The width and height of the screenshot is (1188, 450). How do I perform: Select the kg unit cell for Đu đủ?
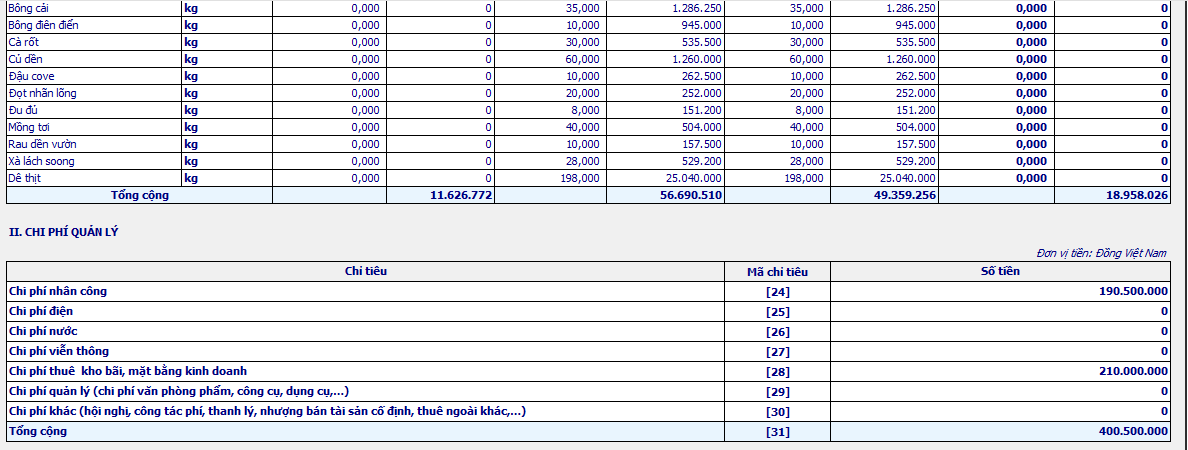point(226,110)
